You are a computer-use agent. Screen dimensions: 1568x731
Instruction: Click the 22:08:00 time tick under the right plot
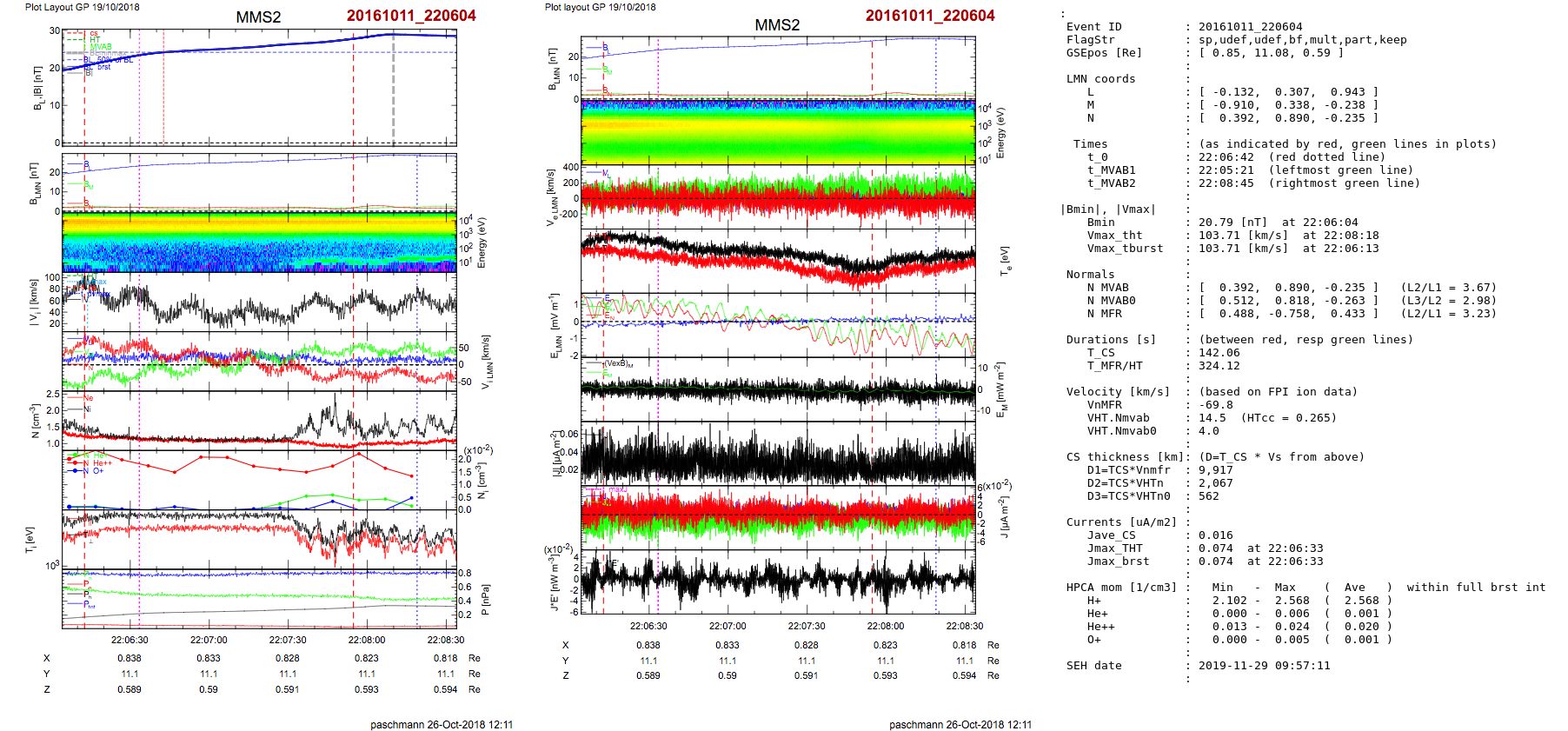point(885,626)
